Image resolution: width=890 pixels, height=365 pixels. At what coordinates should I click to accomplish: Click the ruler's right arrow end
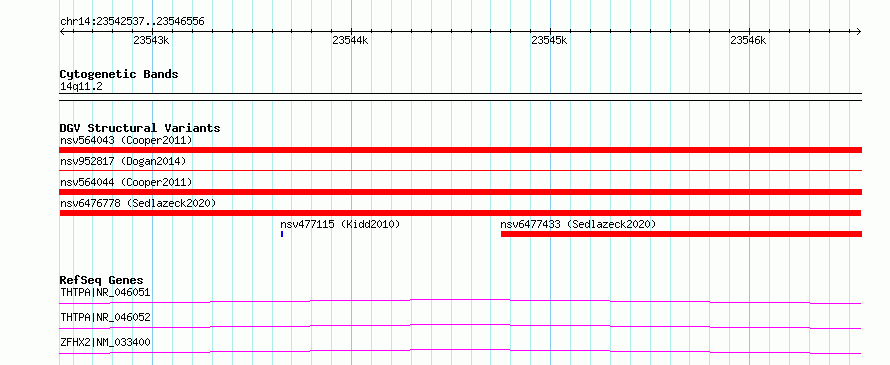coord(859,31)
